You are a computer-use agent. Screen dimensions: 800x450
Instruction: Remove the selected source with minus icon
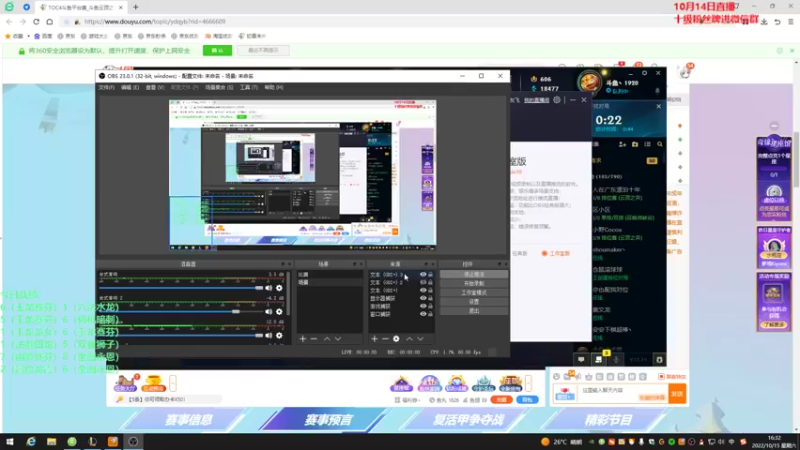click(385, 339)
